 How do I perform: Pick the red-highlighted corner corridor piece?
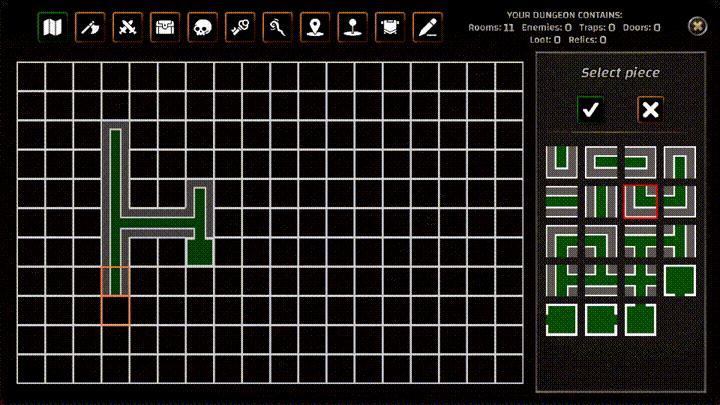point(640,201)
